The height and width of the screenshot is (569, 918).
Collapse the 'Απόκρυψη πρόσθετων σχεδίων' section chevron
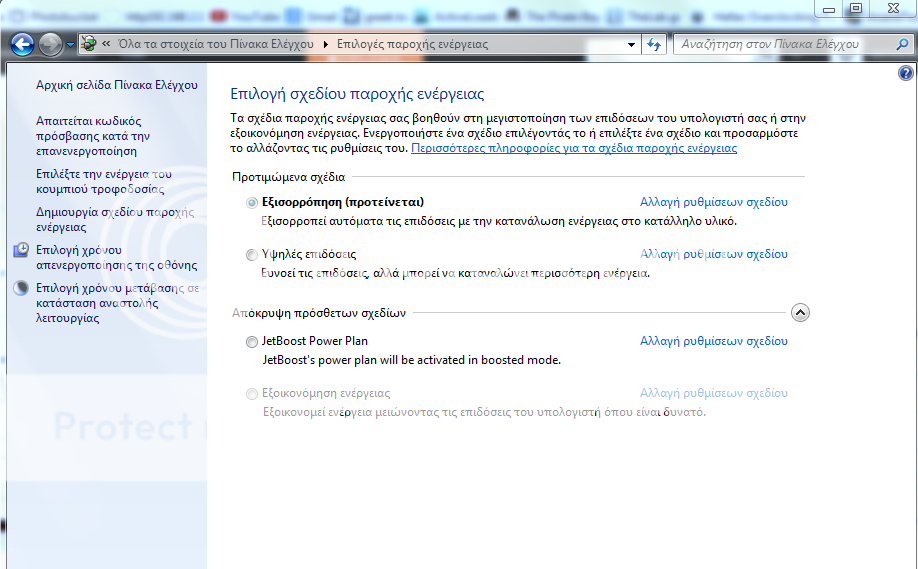[x=799, y=313]
